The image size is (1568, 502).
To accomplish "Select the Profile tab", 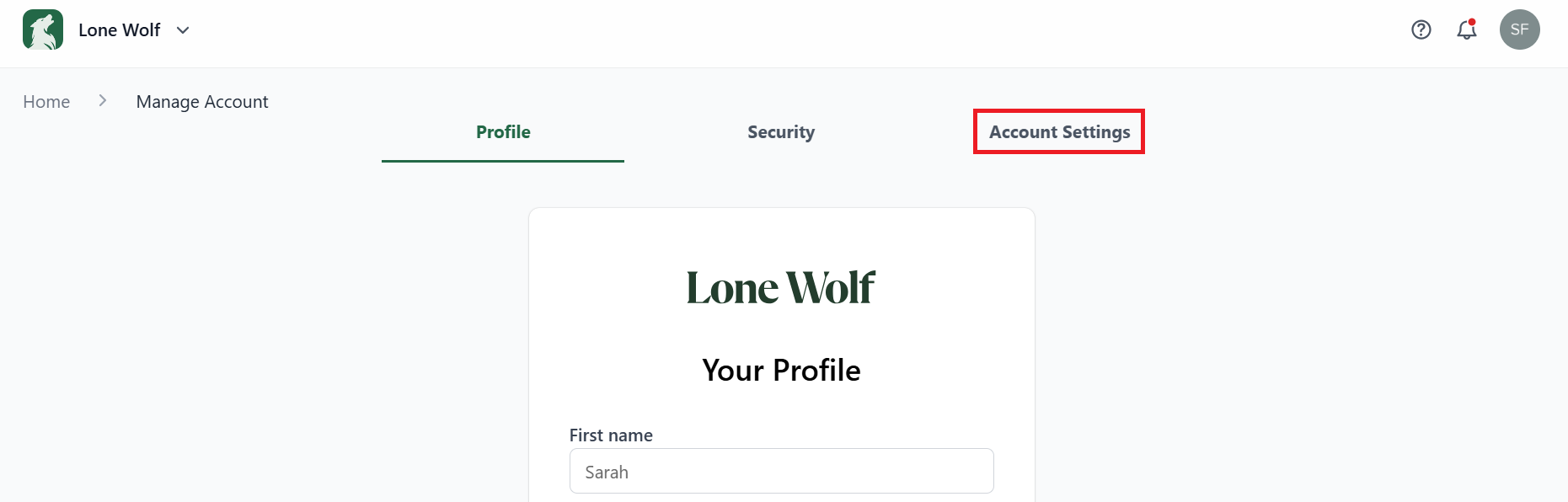I will pyautogui.click(x=503, y=131).
